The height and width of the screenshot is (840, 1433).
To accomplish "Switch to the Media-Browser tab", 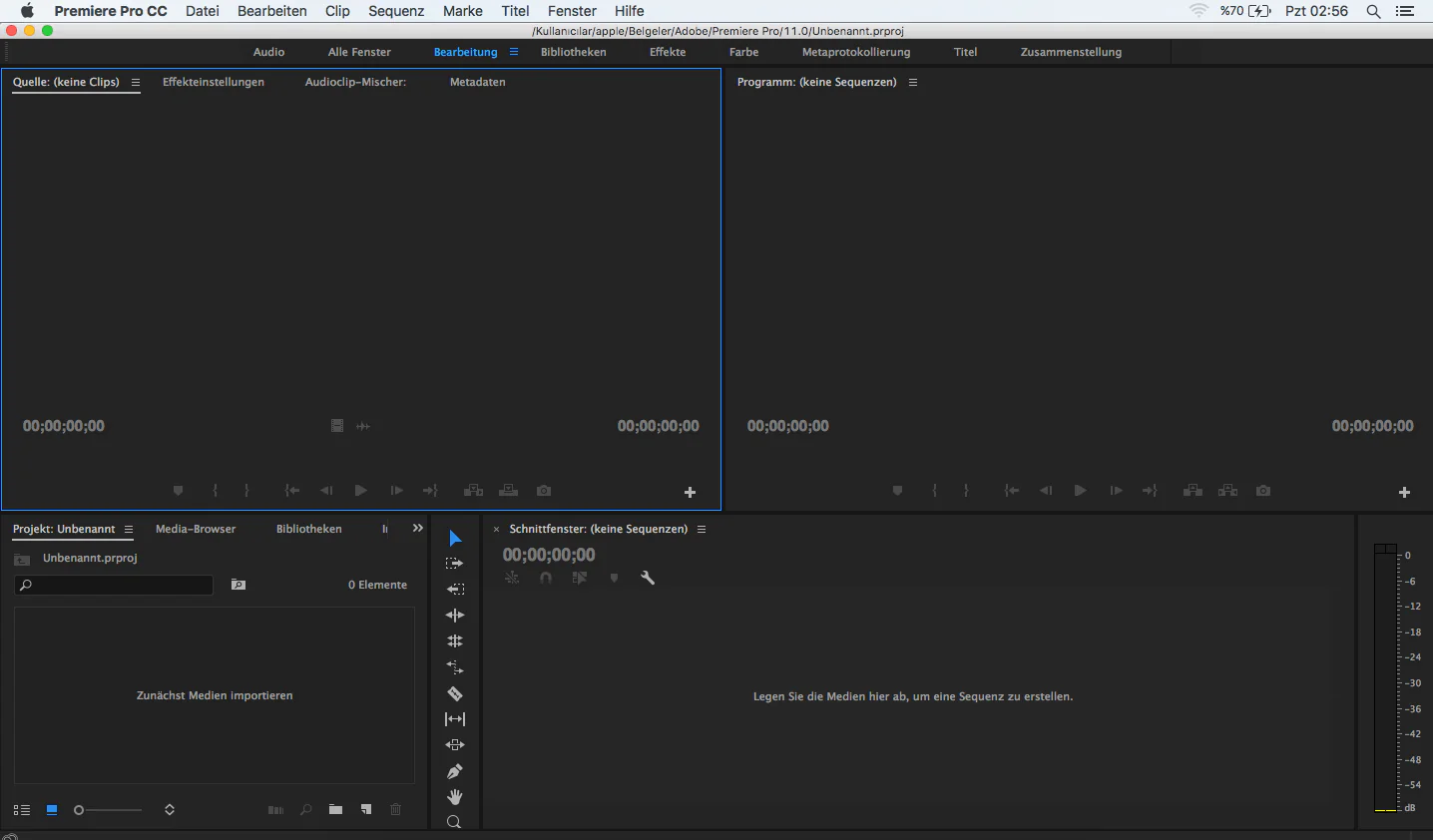I will pyautogui.click(x=195, y=529).
